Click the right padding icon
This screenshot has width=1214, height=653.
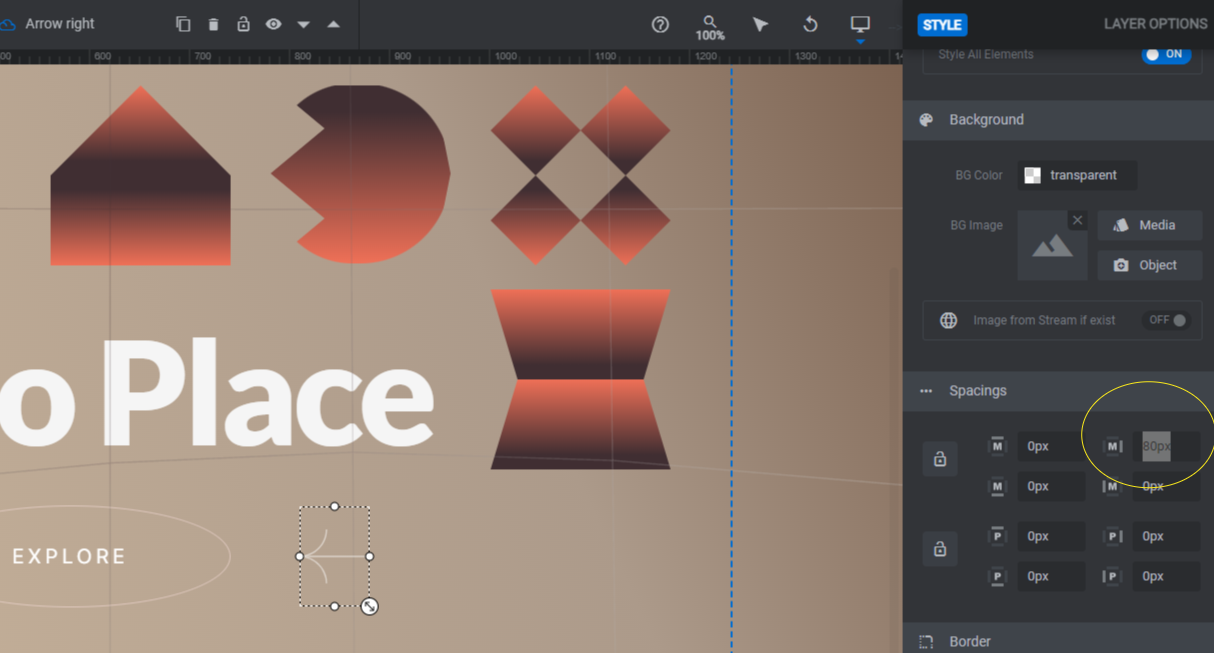(1113, 536)
